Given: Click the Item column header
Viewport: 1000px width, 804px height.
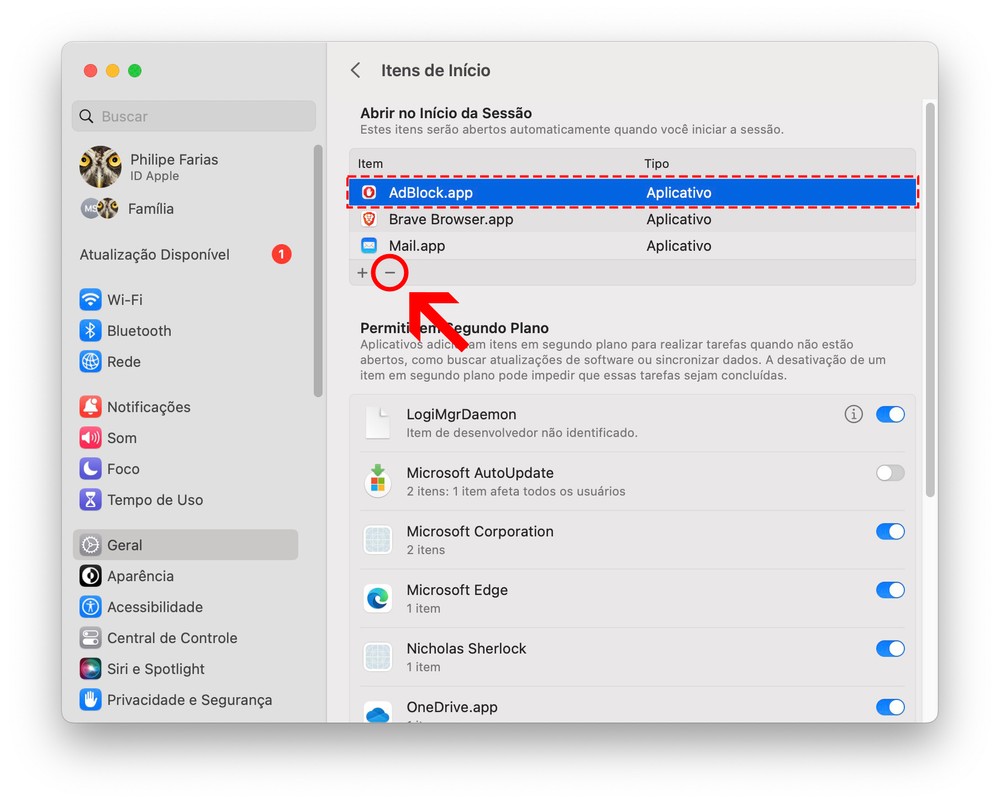Looking at the screenshot, I should coord(370,163).
